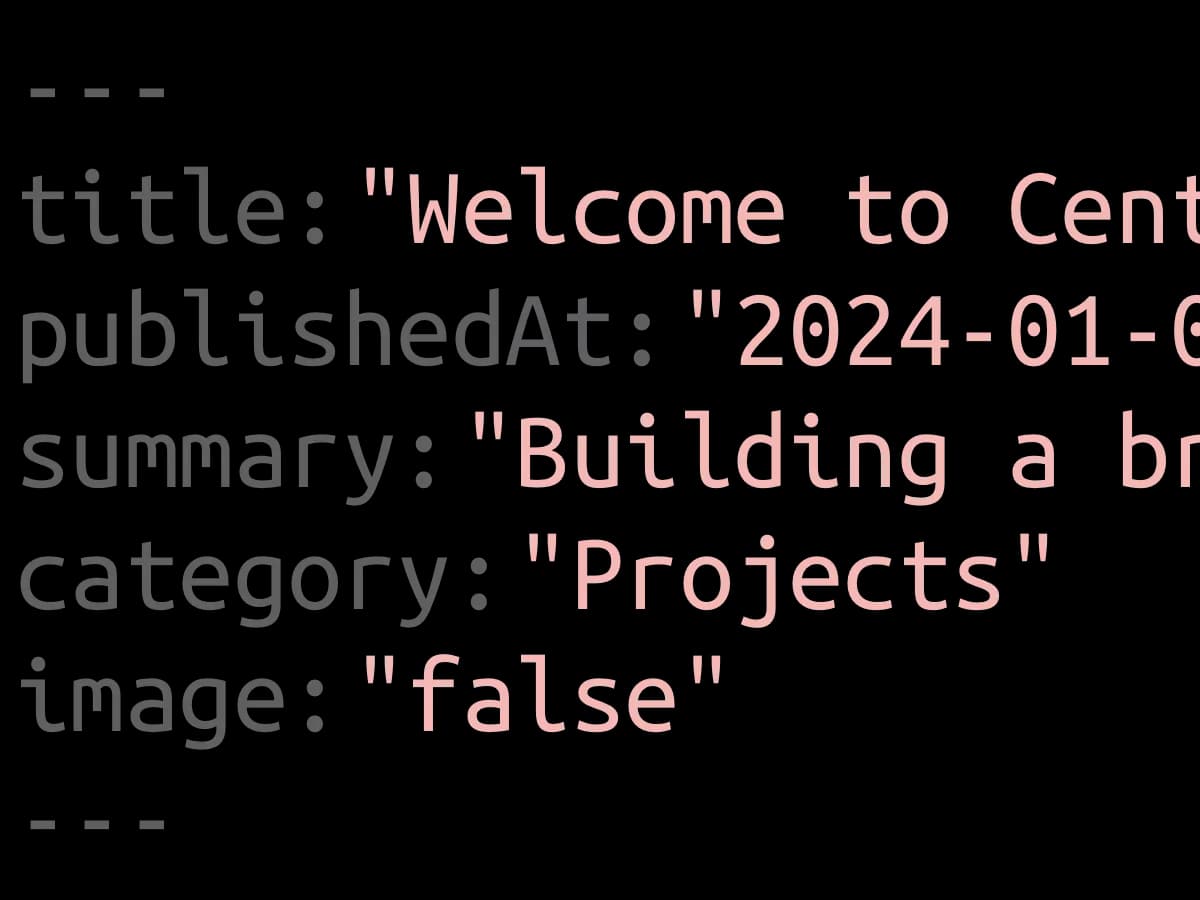Click the word to in title value

897,213
